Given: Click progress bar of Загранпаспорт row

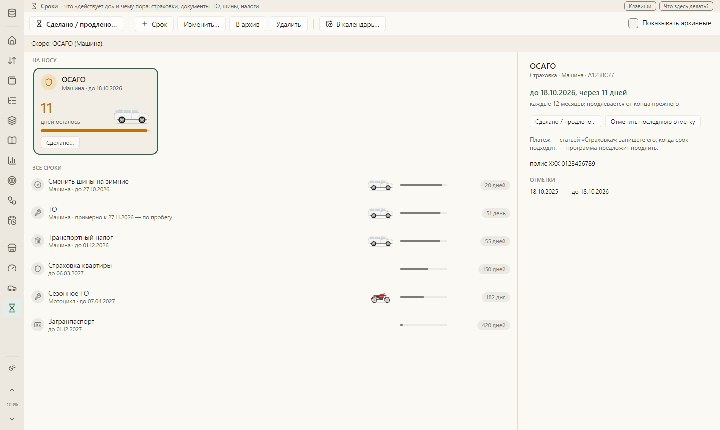Looking at the screenshot, I should point(423,325).
